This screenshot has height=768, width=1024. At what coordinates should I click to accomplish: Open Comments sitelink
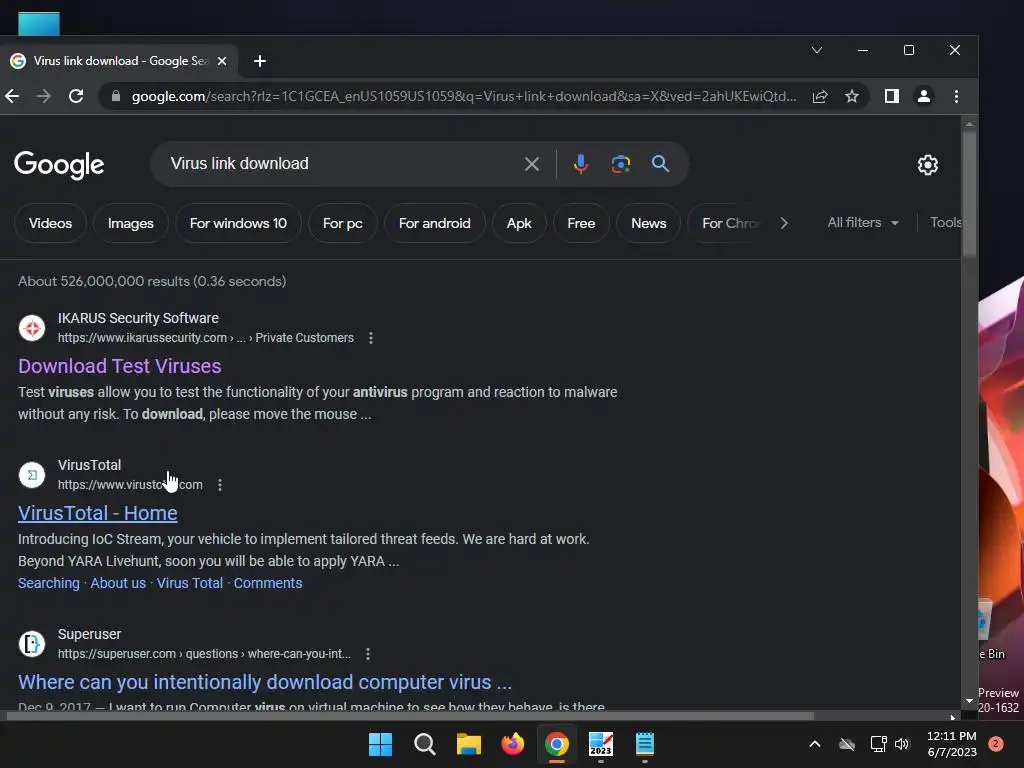click(x=268, y=583)
